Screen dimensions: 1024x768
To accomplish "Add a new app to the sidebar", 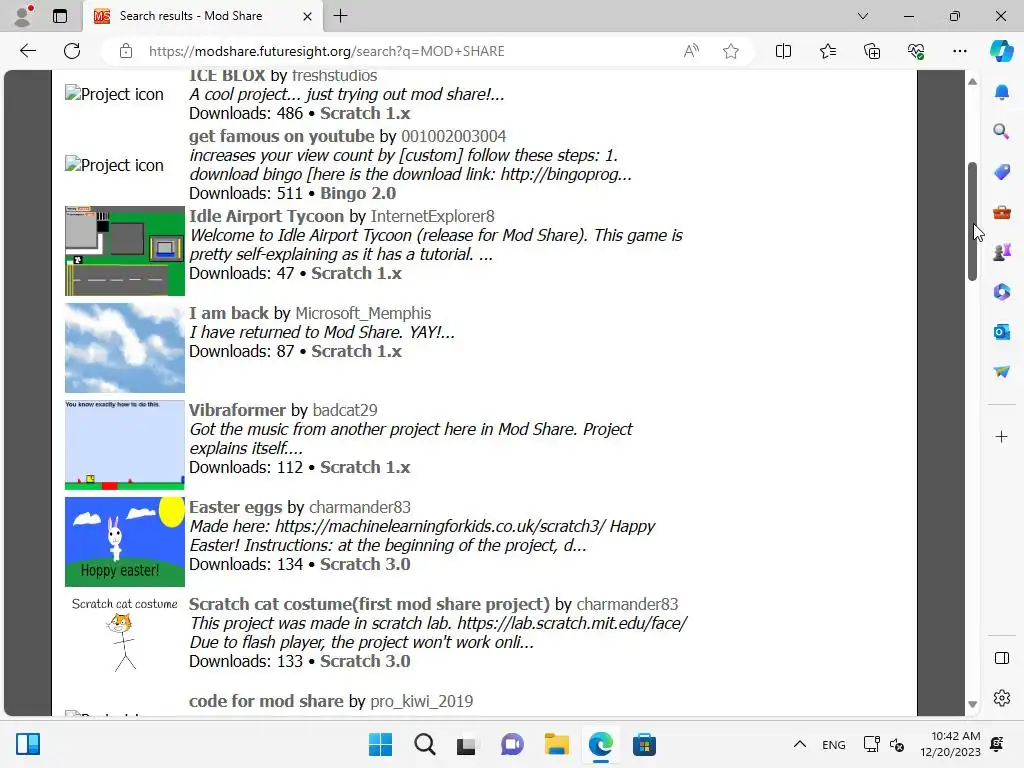I will (x=1001, y=436).
